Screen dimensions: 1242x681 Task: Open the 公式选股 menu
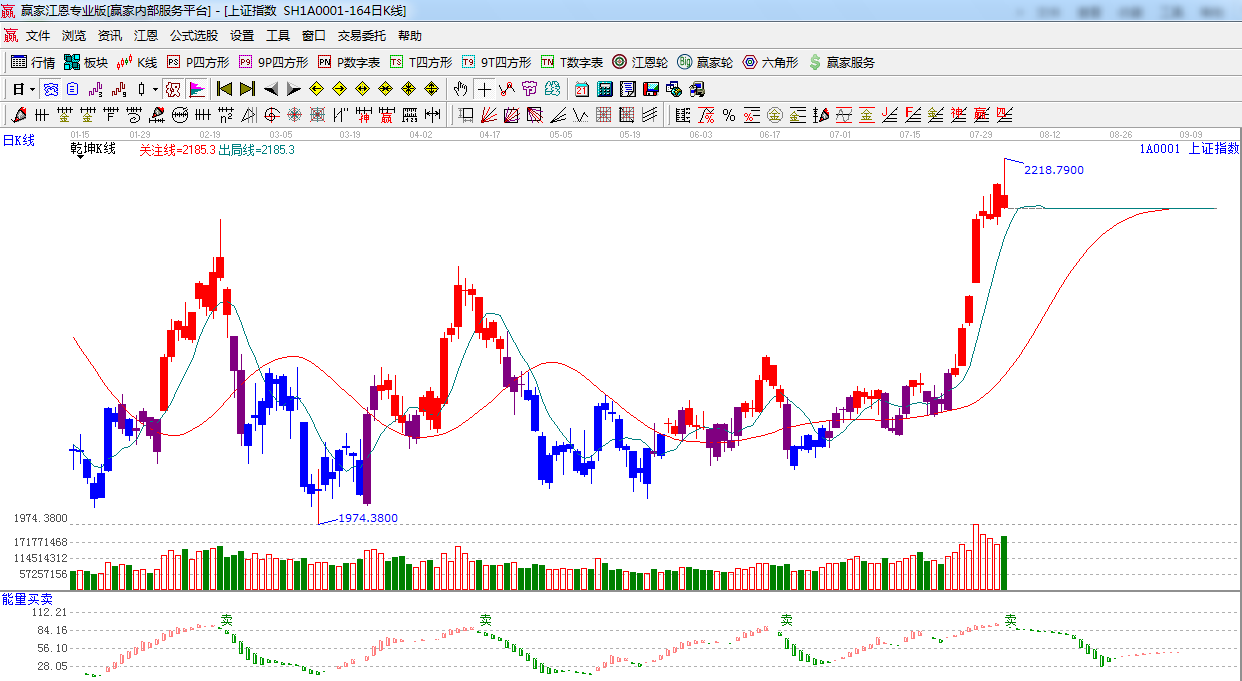(193, 36)
